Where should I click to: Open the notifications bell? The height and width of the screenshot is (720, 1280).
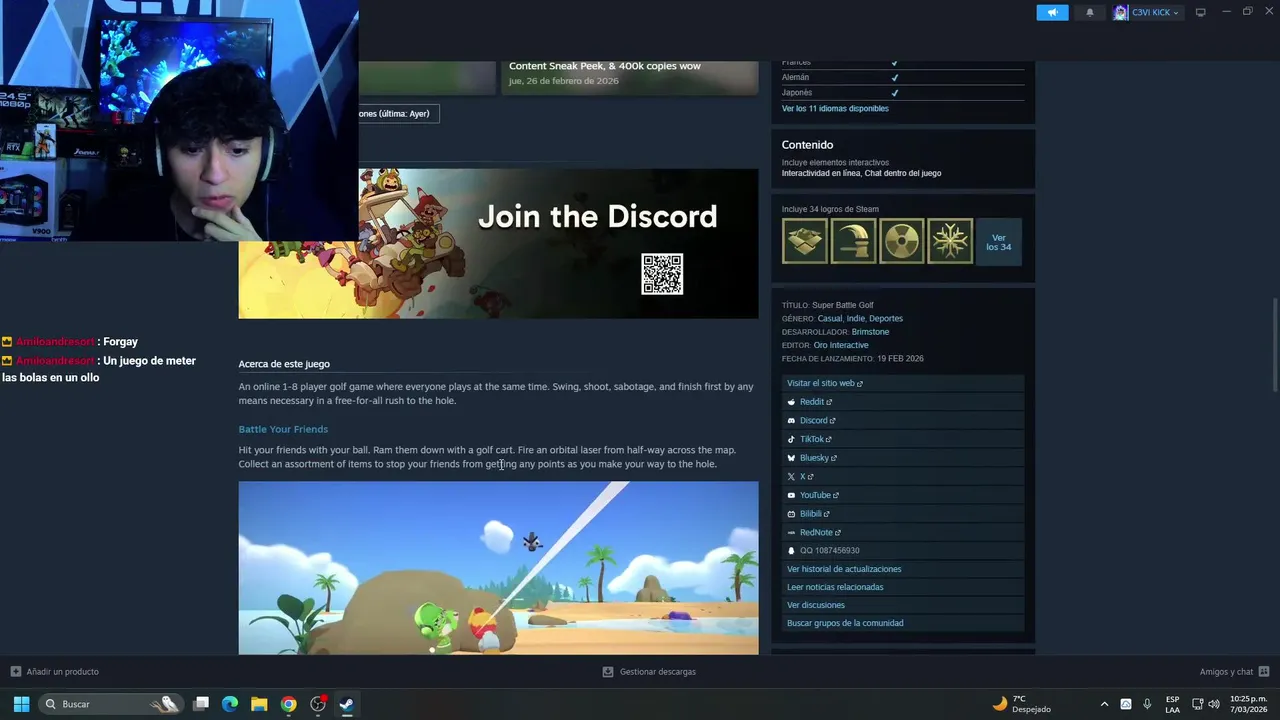[x=1090, y=12]
